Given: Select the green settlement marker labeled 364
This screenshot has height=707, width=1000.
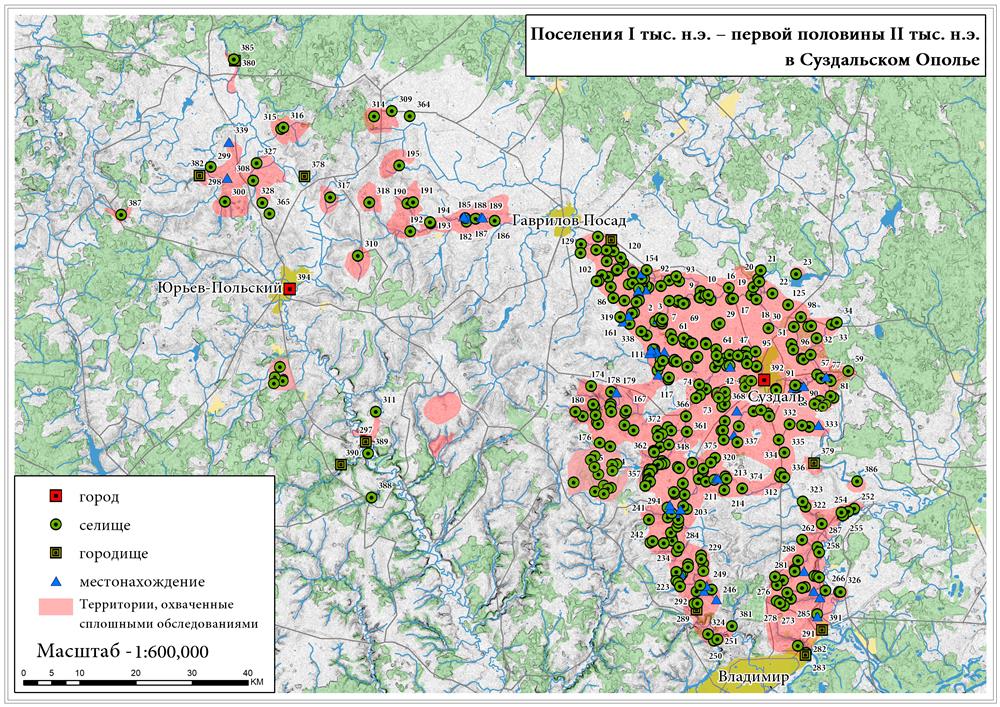Looking at the screenshot, I should pos(410,115).
